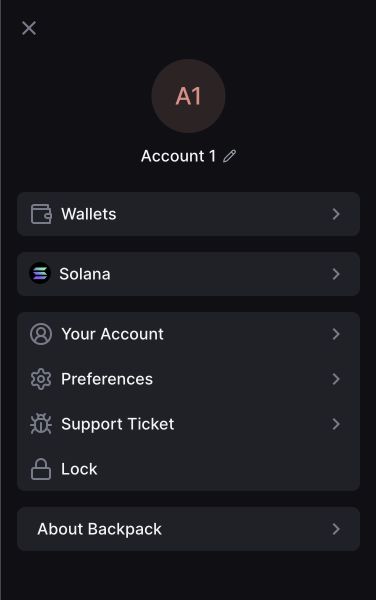Expand the Solana row chevron
This screenshot has height=600, width=376.
click(336, 274)
